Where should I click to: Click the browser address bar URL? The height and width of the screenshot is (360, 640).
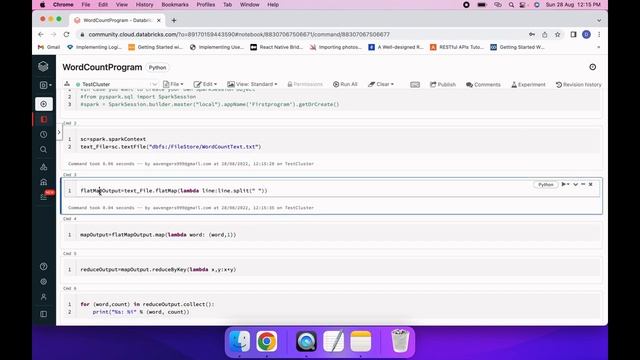click(x=239, y=34)
